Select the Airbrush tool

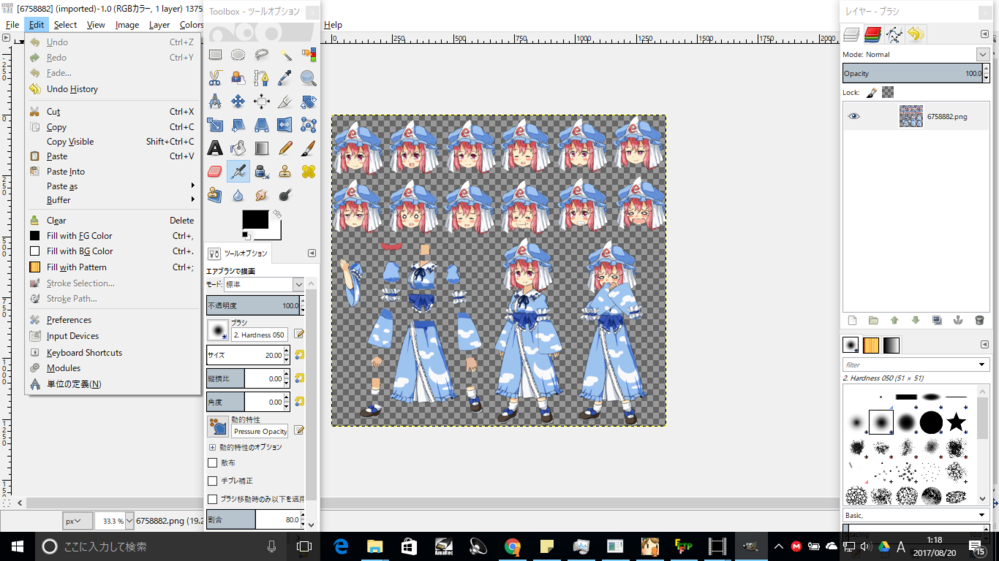(238, 171)
